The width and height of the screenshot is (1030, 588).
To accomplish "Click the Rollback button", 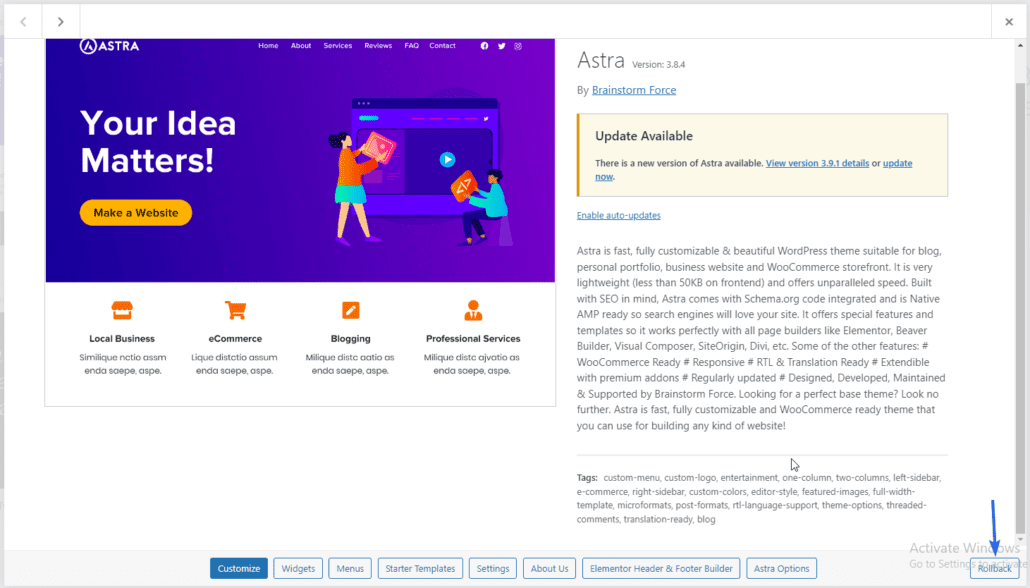I will point(995,568).
